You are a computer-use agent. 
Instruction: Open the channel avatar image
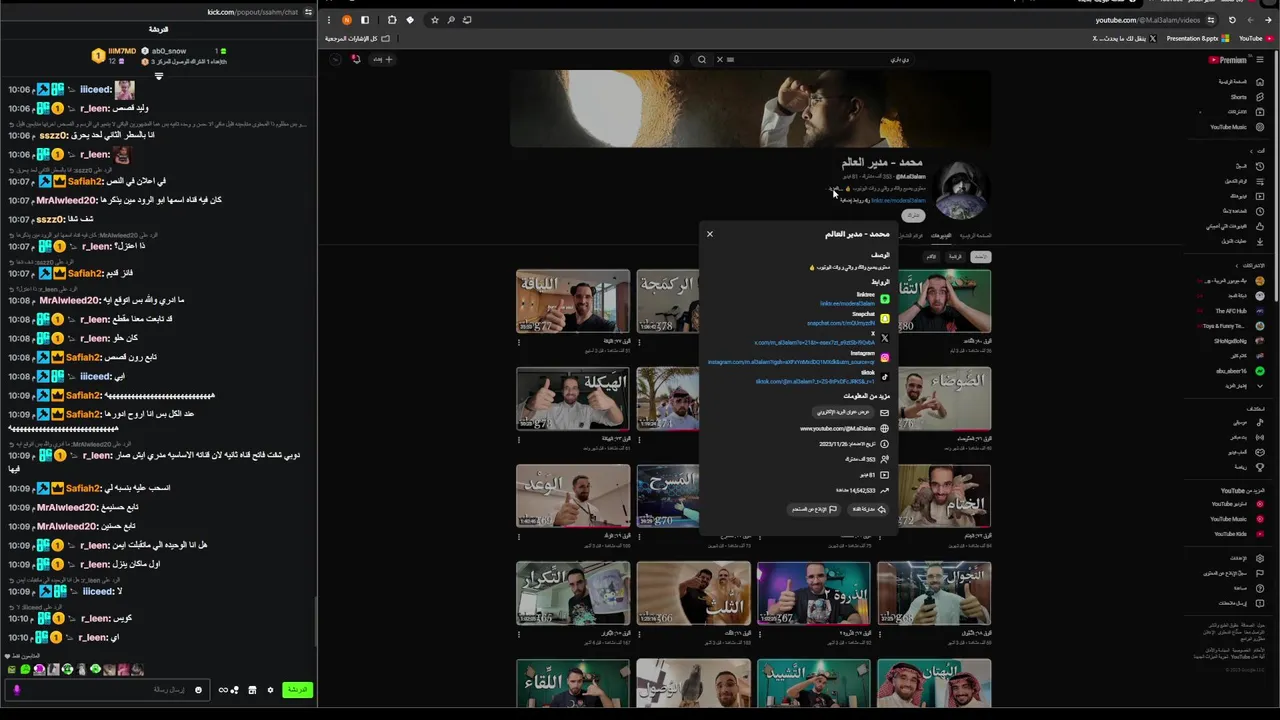click(962, 190)
